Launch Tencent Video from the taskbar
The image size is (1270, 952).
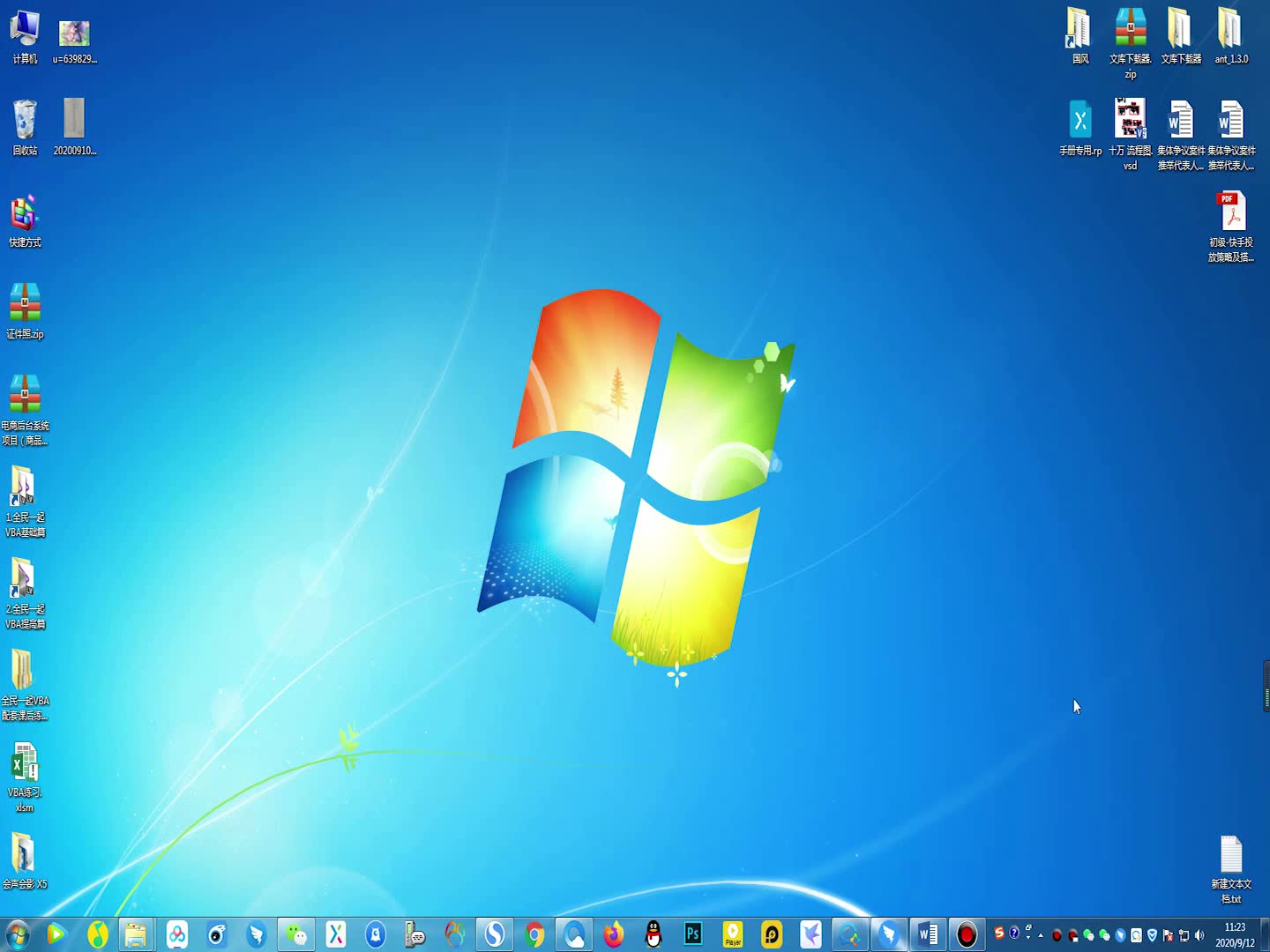click(x=56, y=934)
